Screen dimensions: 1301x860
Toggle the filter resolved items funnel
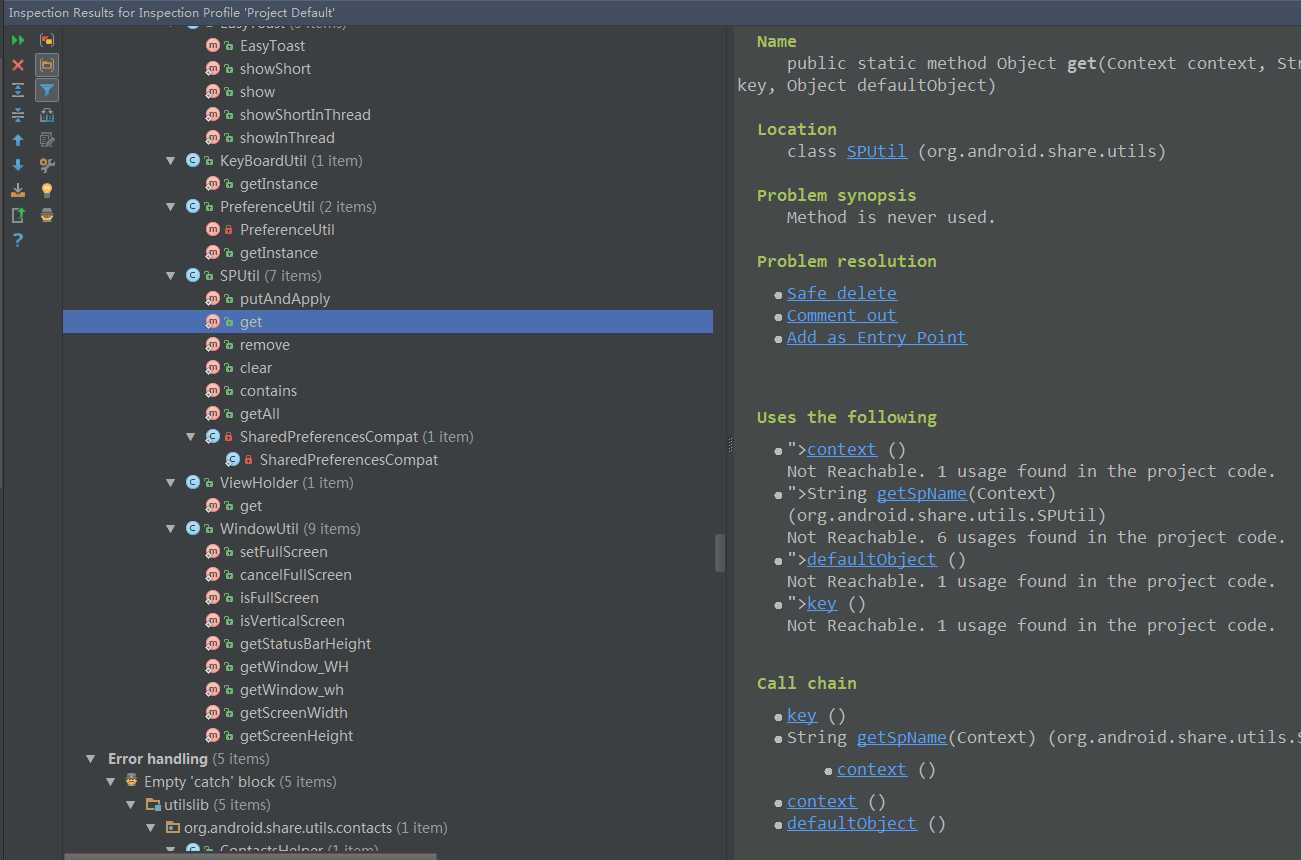coord(47,90)
